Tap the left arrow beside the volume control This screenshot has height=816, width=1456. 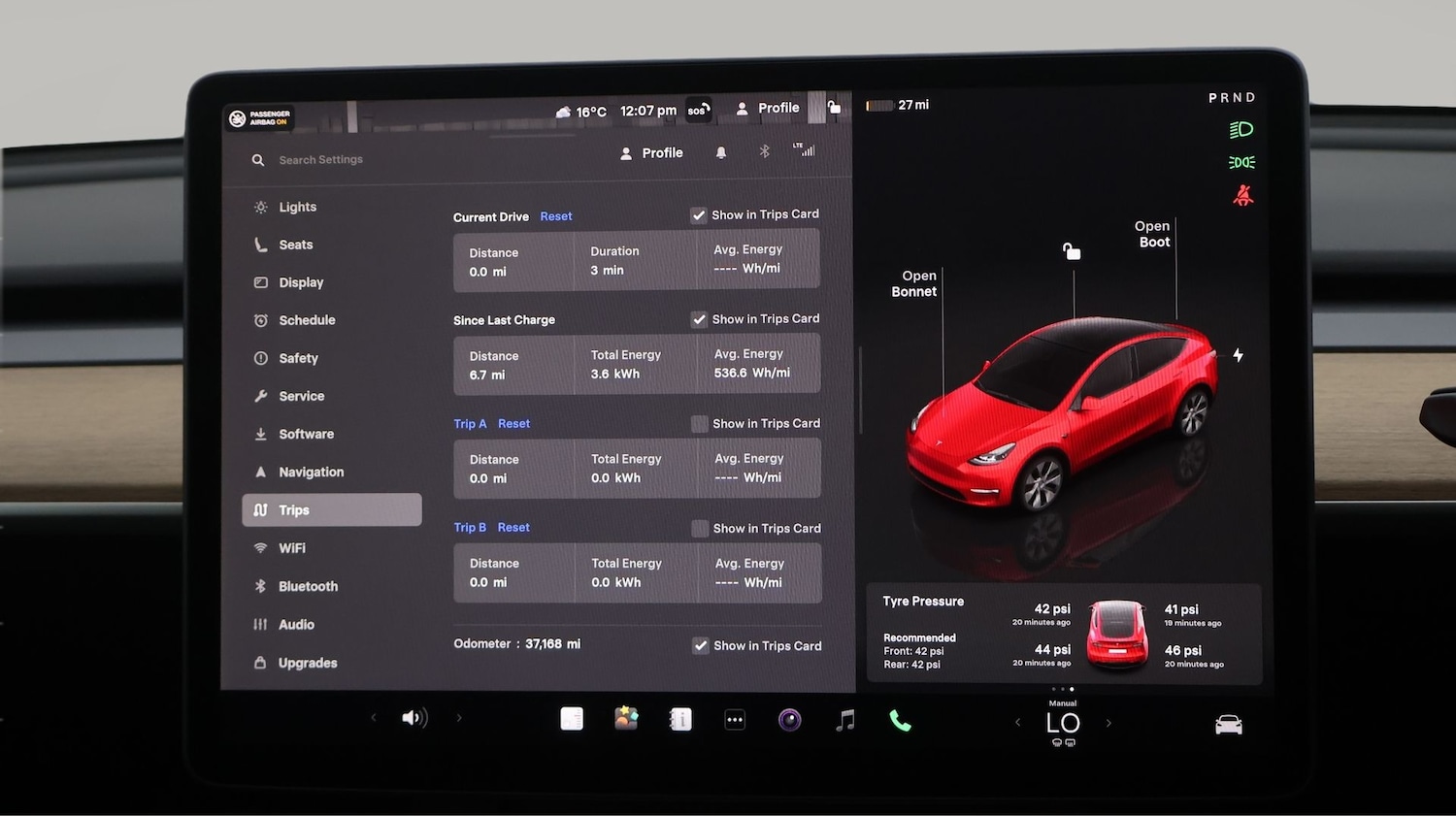tap(374, 717)
